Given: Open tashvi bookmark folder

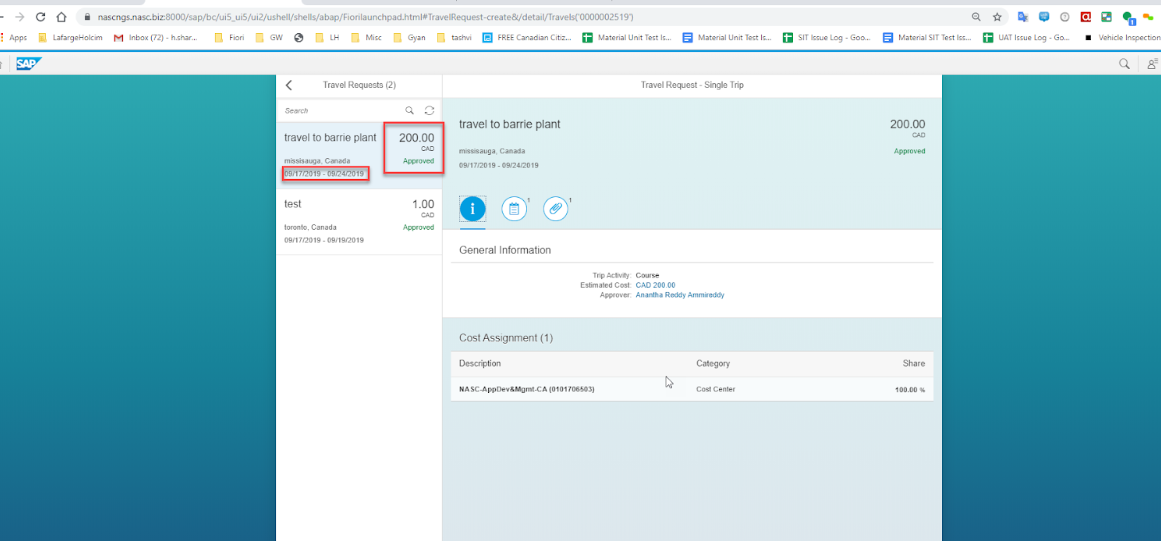Looking at the screenshot, I should tap(454, 37).
